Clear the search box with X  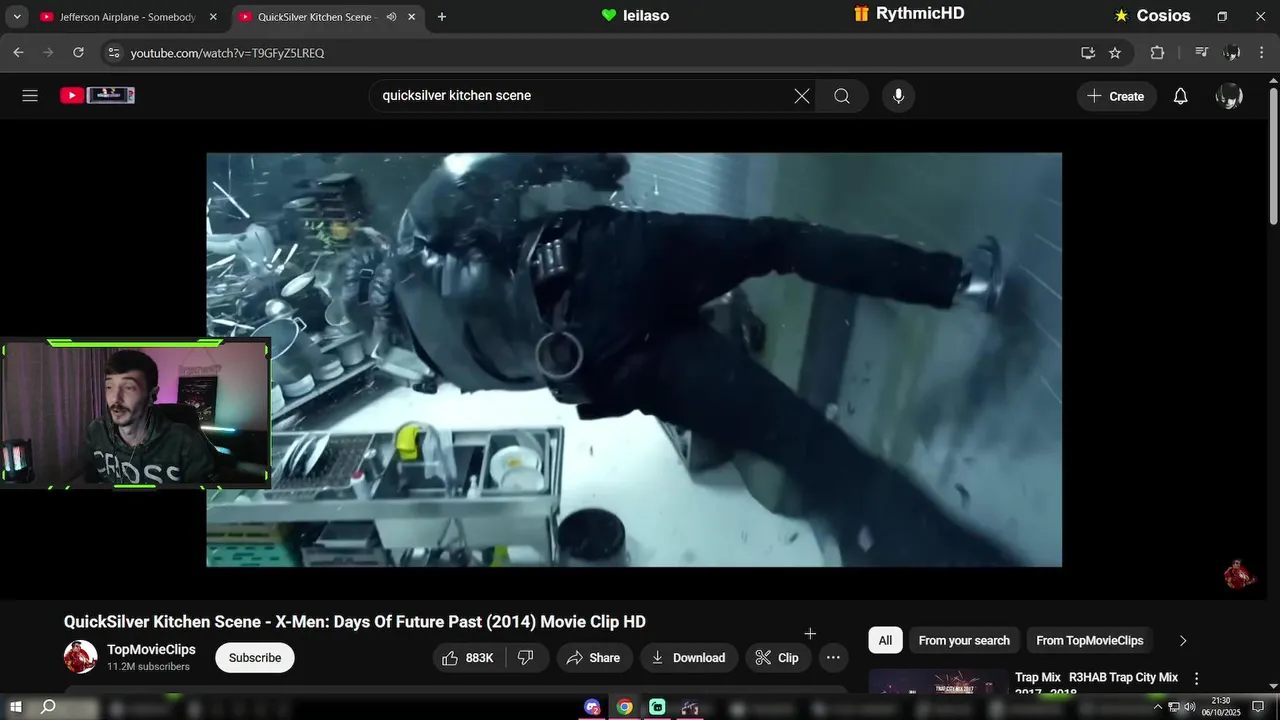click(x=802, y=96)
